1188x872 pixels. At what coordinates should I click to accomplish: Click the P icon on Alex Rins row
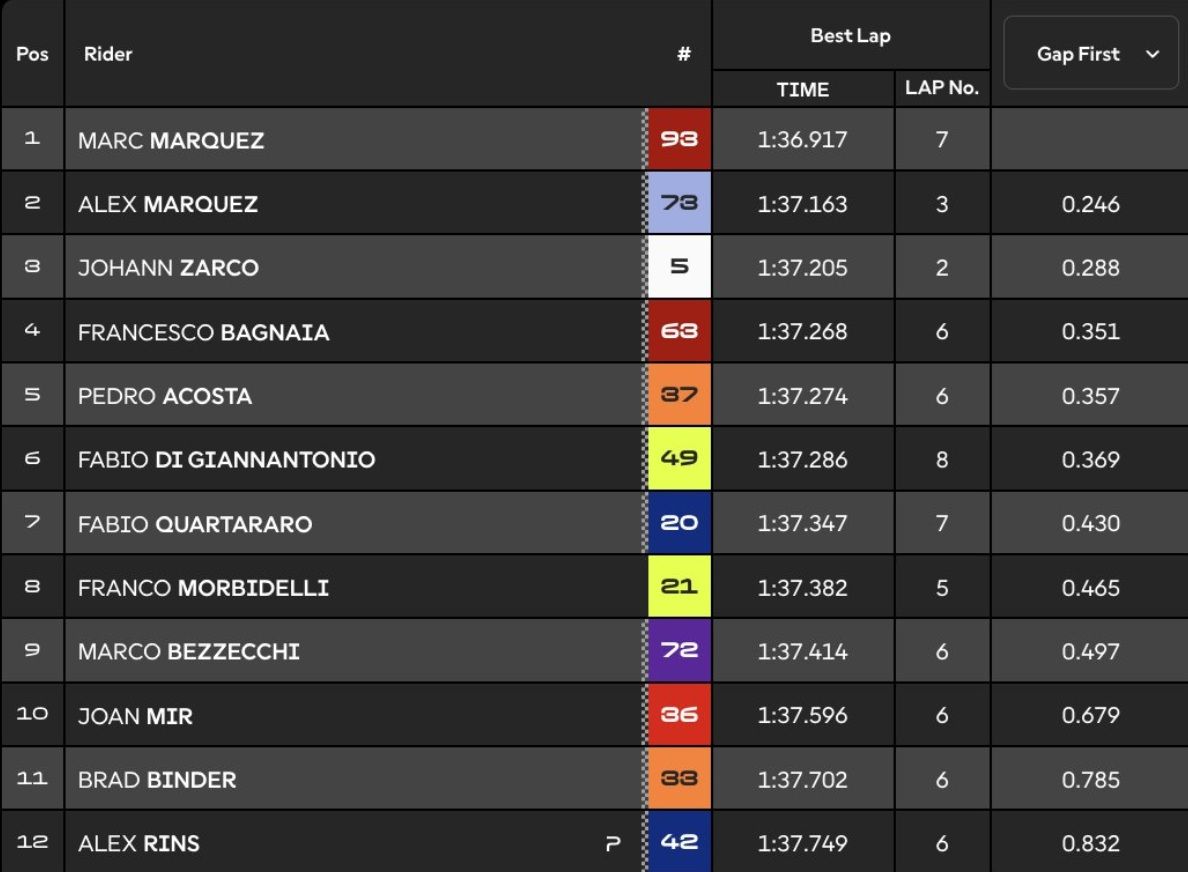(x=613, y=843)
